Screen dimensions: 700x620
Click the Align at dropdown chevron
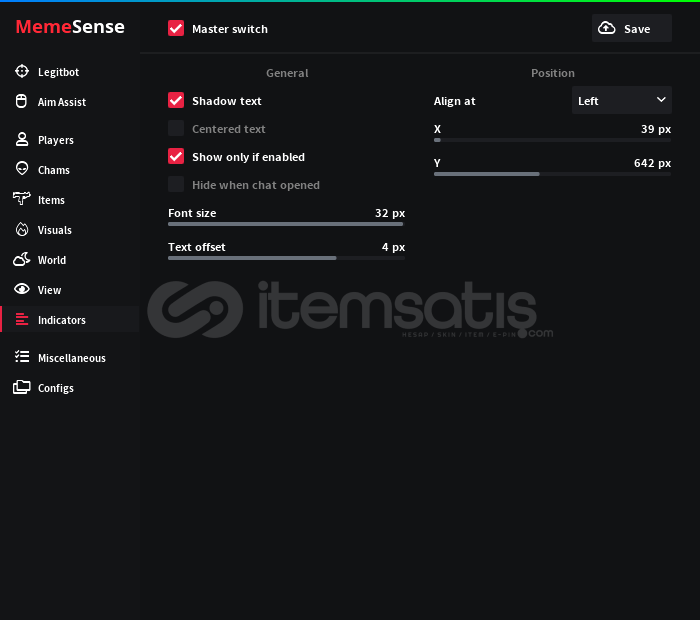coord(661,100)
